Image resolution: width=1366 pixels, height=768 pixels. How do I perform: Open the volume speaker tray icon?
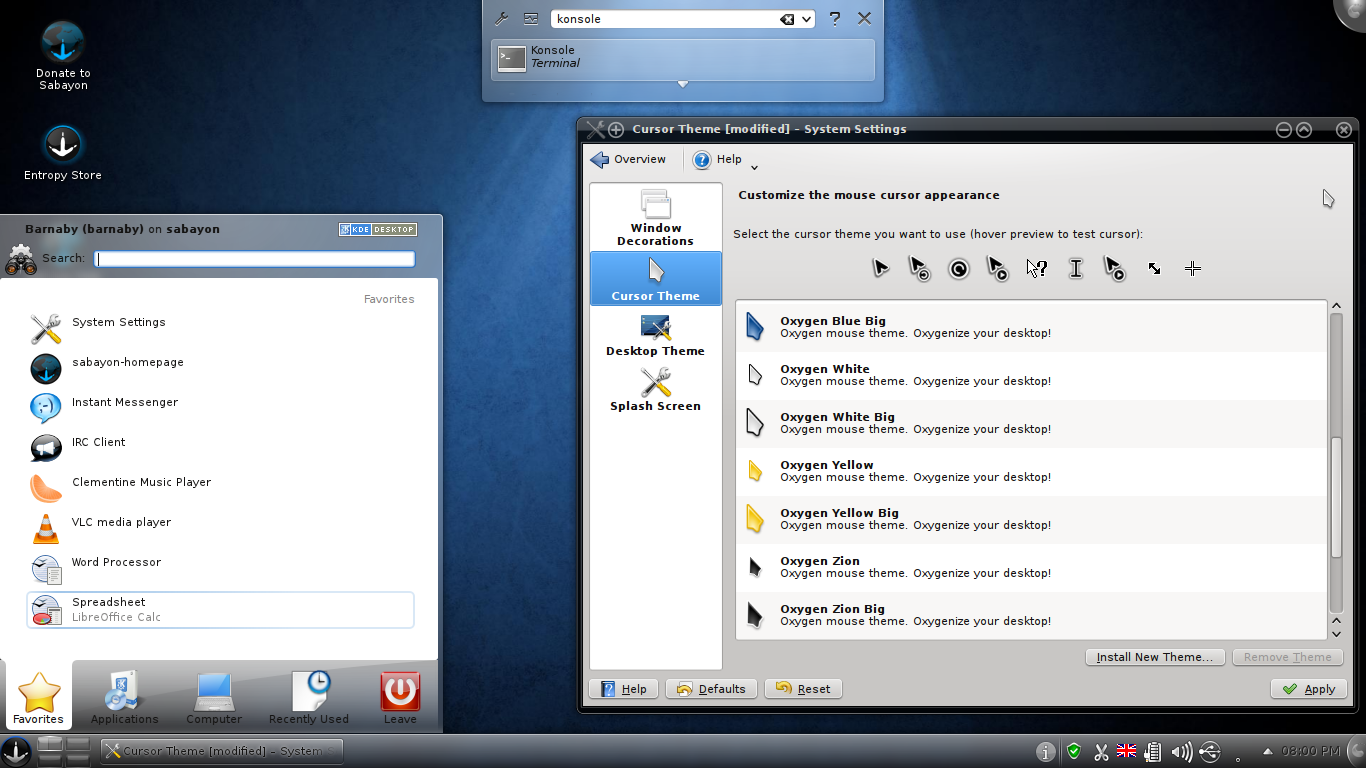tap(1181, 751)
